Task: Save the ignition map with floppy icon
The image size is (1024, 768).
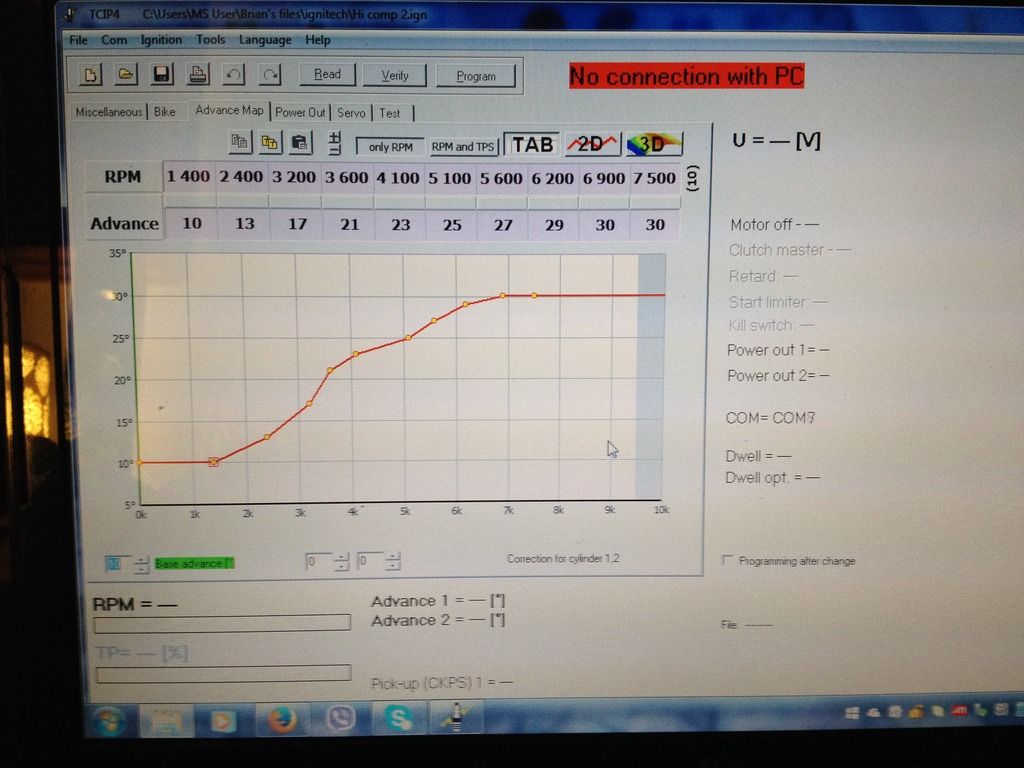Action: point(160,74)
